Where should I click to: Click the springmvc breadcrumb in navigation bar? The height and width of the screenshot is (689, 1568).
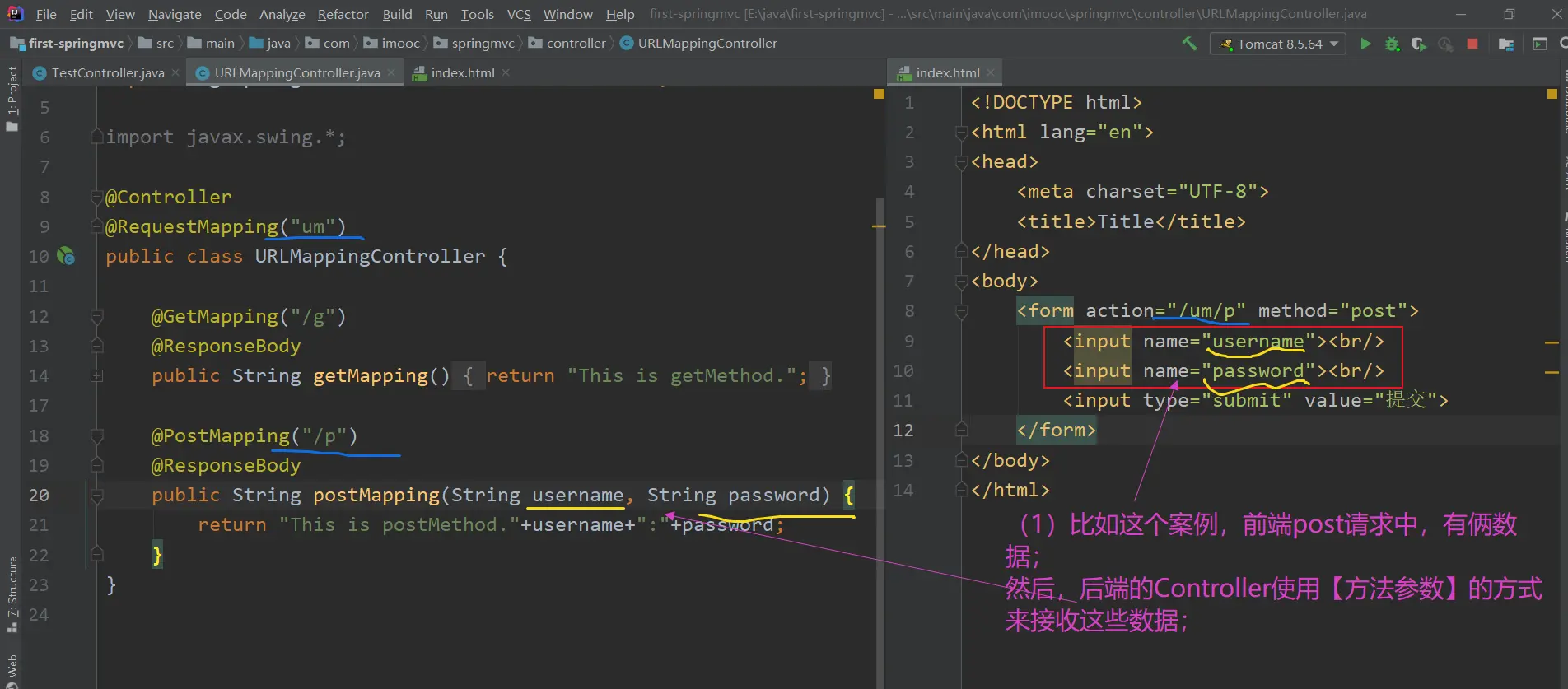(x=483, y=43)
